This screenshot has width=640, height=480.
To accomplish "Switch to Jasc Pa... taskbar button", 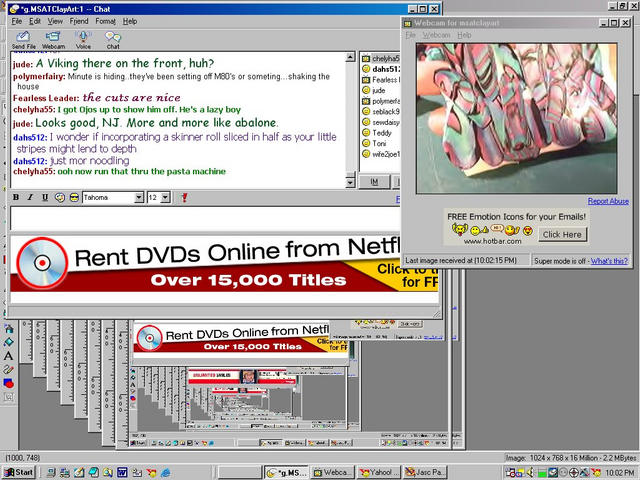I will 425,473.
